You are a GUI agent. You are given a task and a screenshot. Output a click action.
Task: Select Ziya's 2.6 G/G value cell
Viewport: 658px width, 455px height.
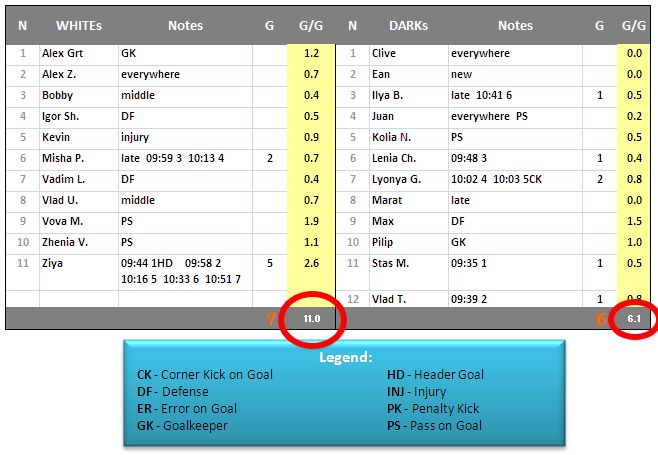pos(311,263)
